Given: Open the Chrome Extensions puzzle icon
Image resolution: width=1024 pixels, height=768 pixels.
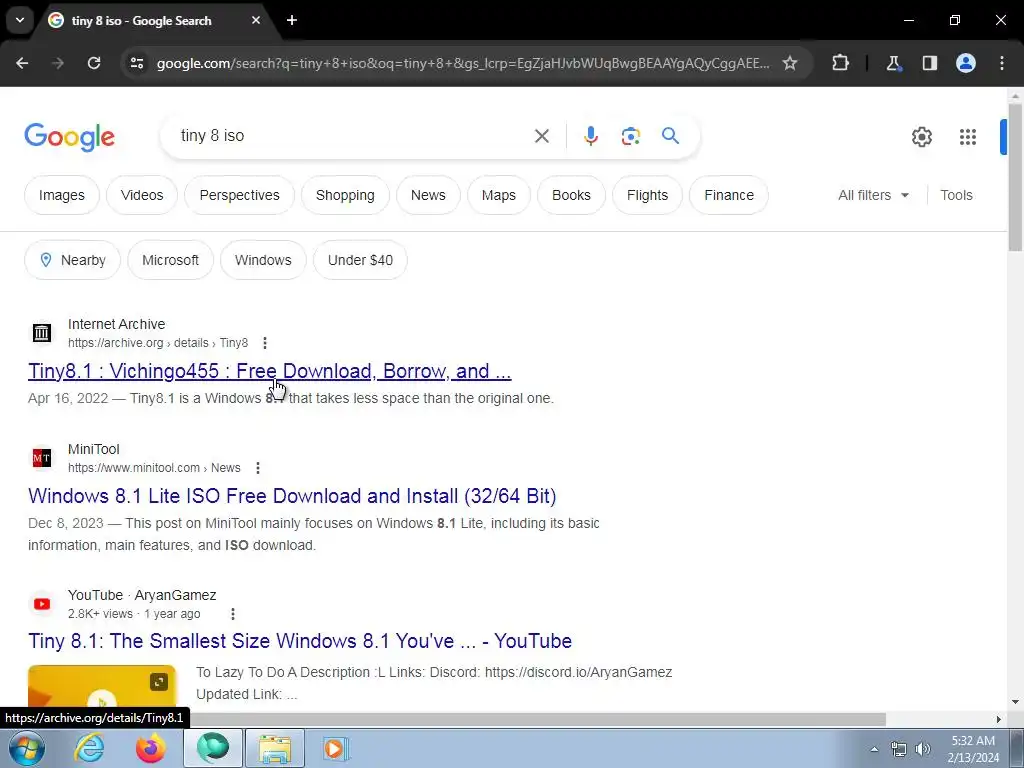Looking at the screenshot, I should tap(840, 63).
